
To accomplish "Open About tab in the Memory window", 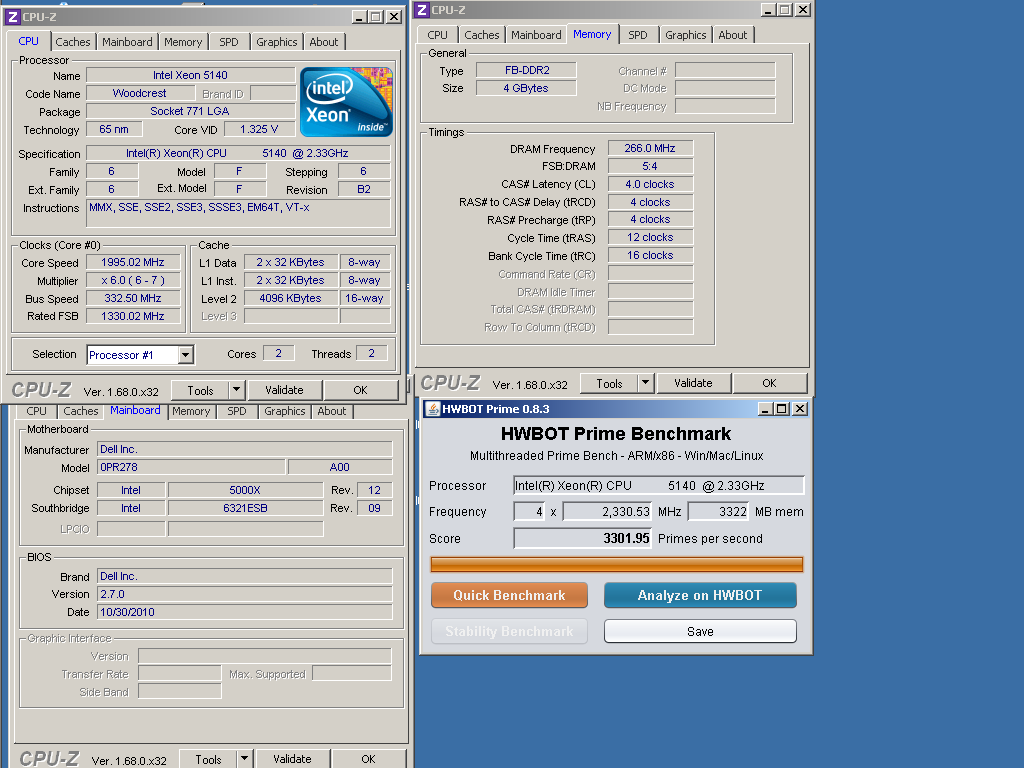I will click(733, 35).
